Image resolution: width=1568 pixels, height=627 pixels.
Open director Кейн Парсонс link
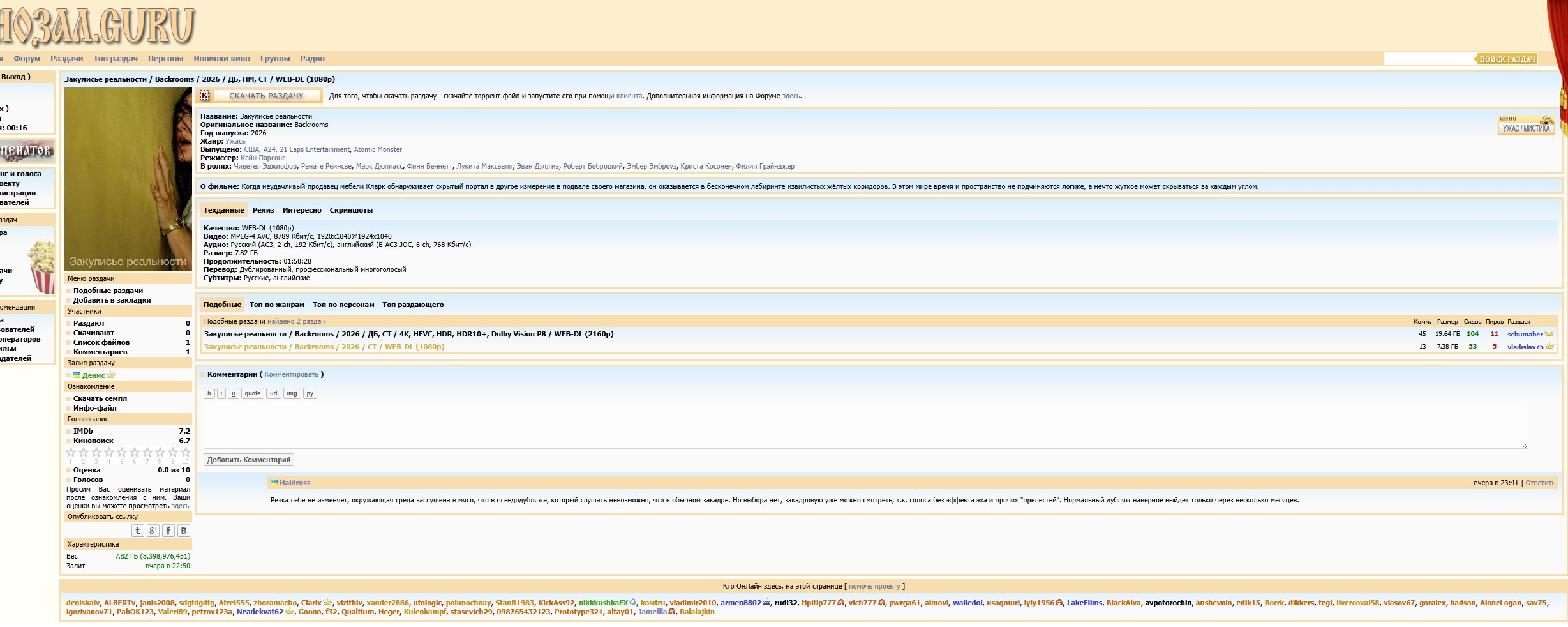[263, 158]
